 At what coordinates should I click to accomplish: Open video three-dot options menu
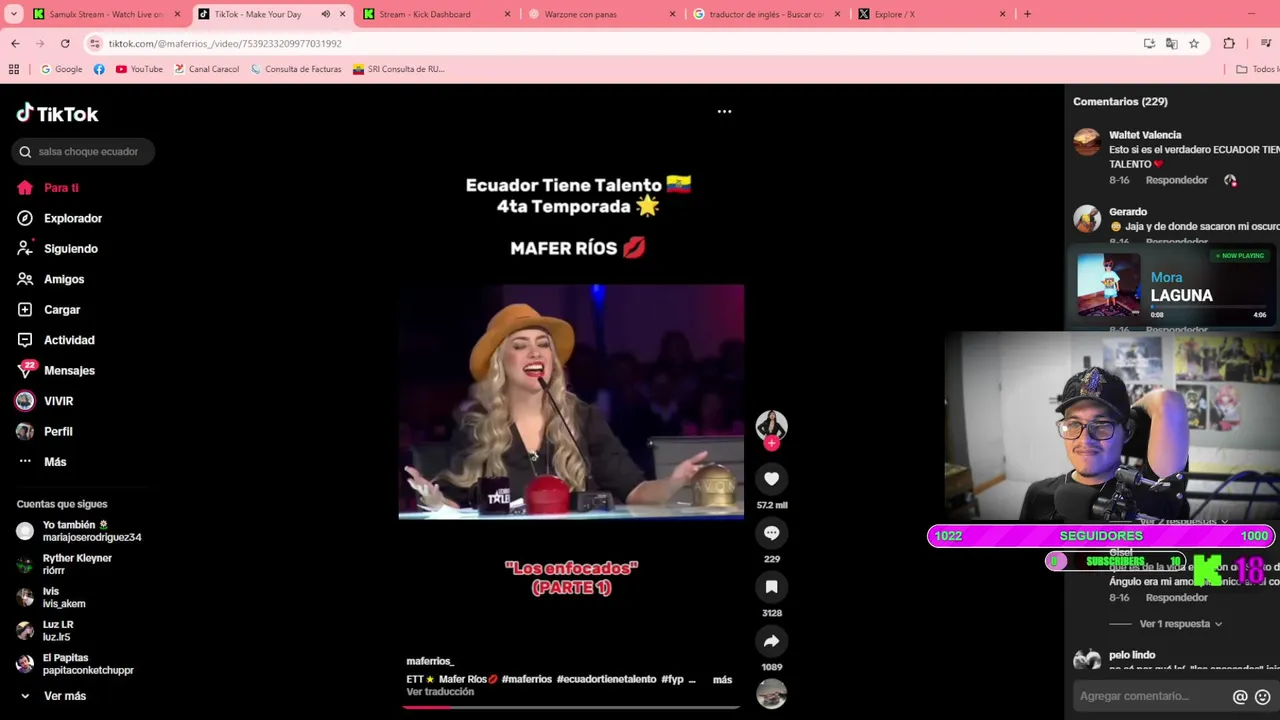[x=724, y=112]
